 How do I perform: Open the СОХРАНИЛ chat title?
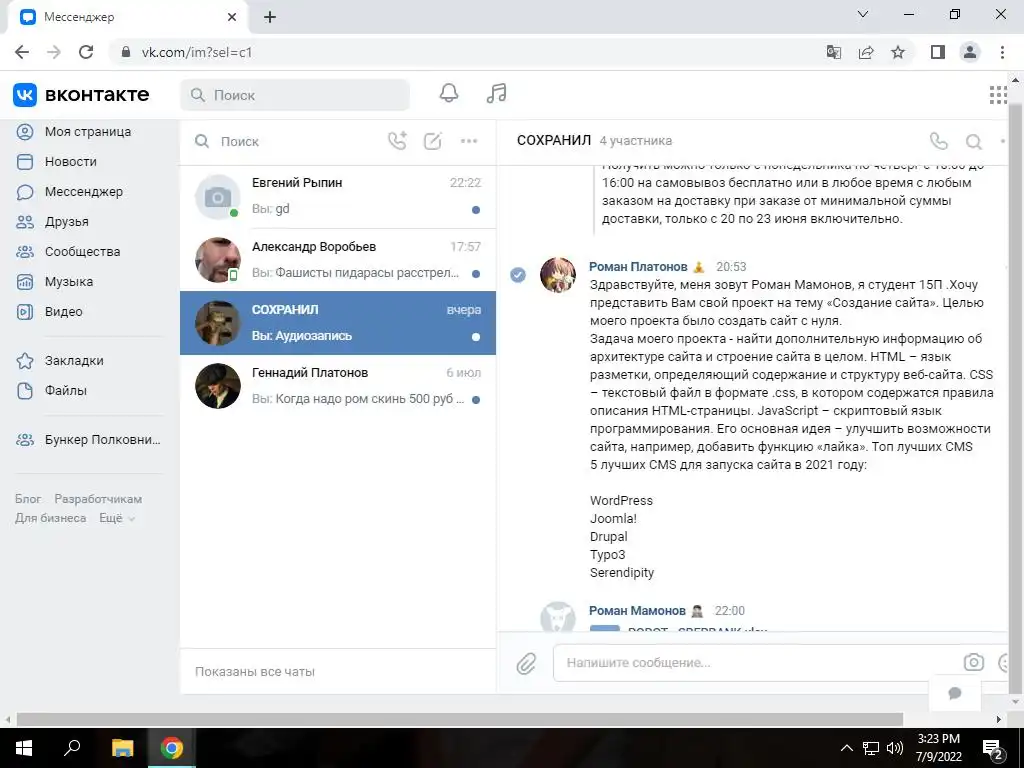tap(554, 140)
